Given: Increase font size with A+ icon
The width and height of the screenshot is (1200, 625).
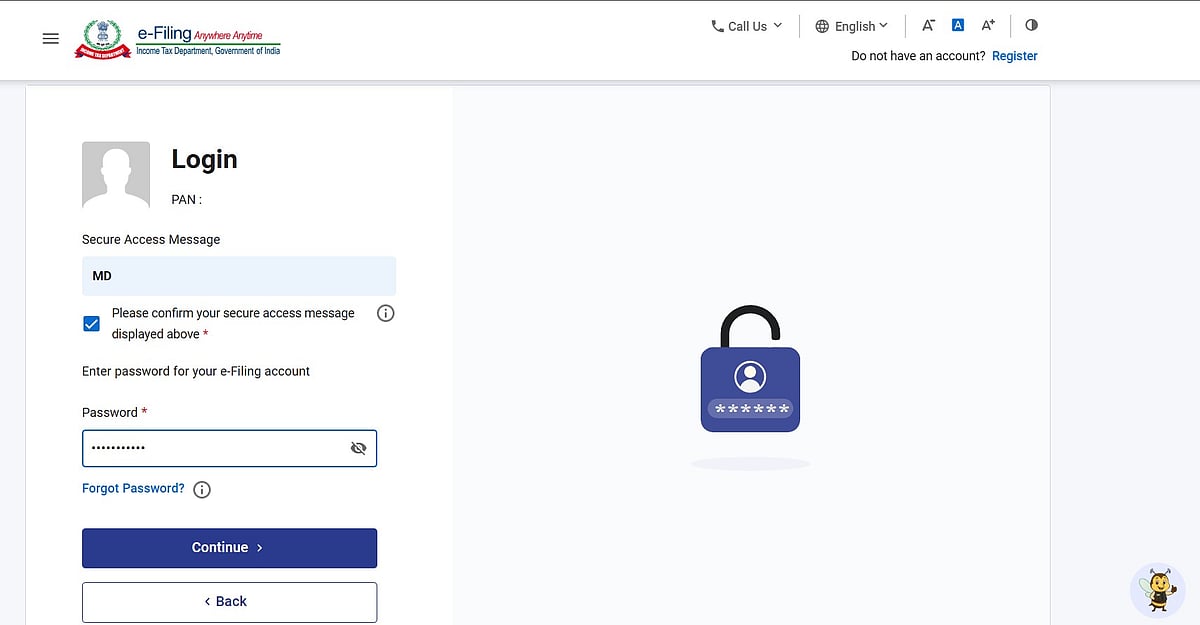Looking at the screenshot, I should (x=988, y=26).
